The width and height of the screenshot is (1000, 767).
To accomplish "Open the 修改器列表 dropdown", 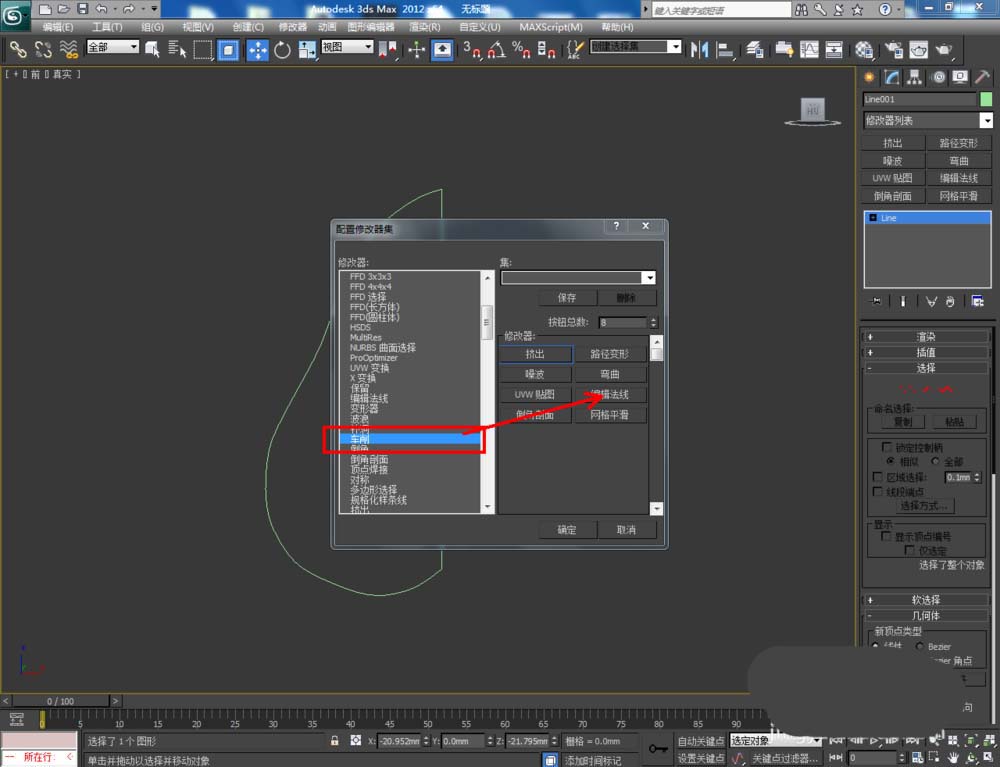I will pyautogui.click(x=927, y=121).
